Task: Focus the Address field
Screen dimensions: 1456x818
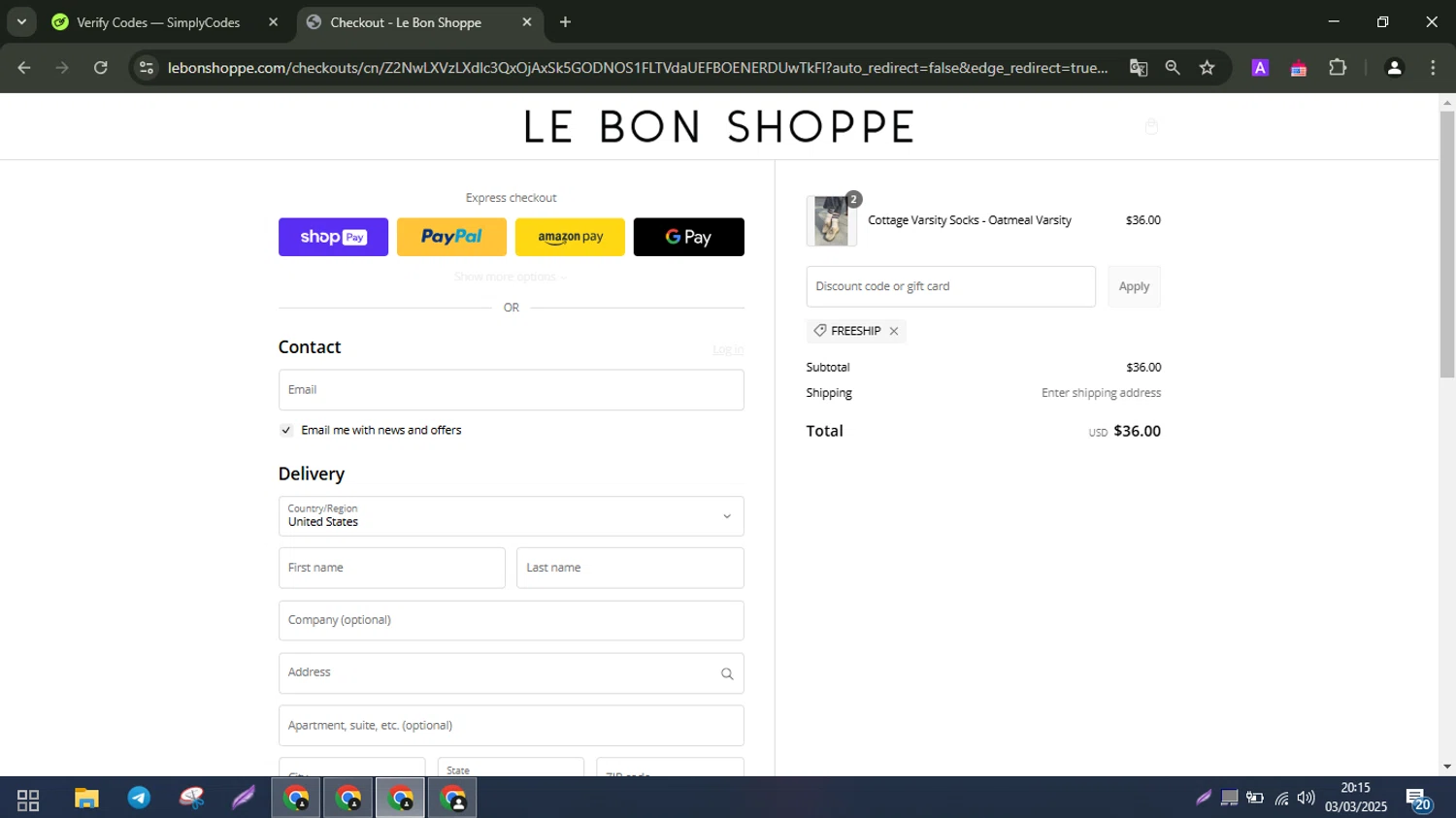Action: click(x=511, y=672)
